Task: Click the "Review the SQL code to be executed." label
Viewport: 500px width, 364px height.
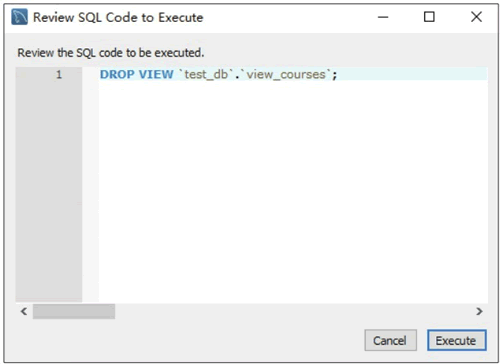Action: coord(111,53)
